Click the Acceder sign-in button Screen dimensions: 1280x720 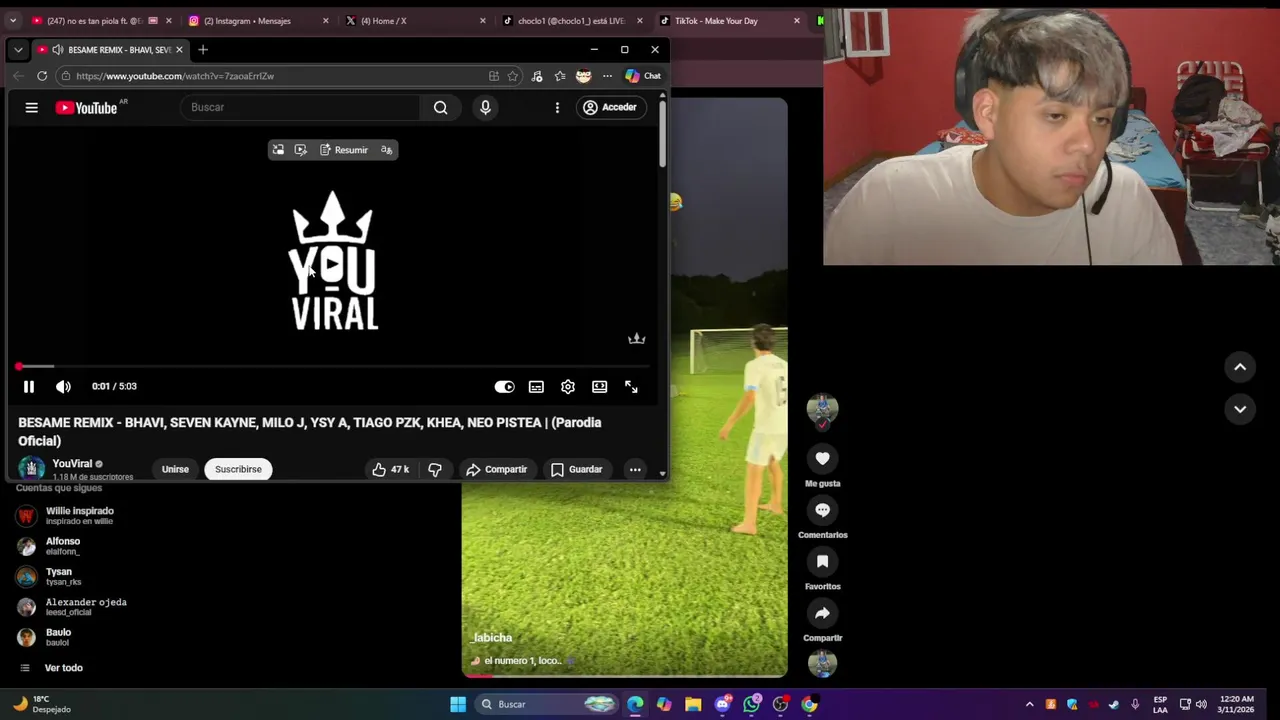point(610,107)
